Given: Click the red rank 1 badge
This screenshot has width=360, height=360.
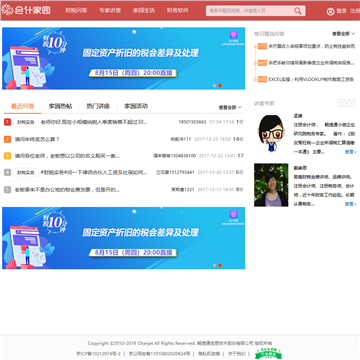Looking at the screenshot, I should pyautogui.click(x=7, y=122).
